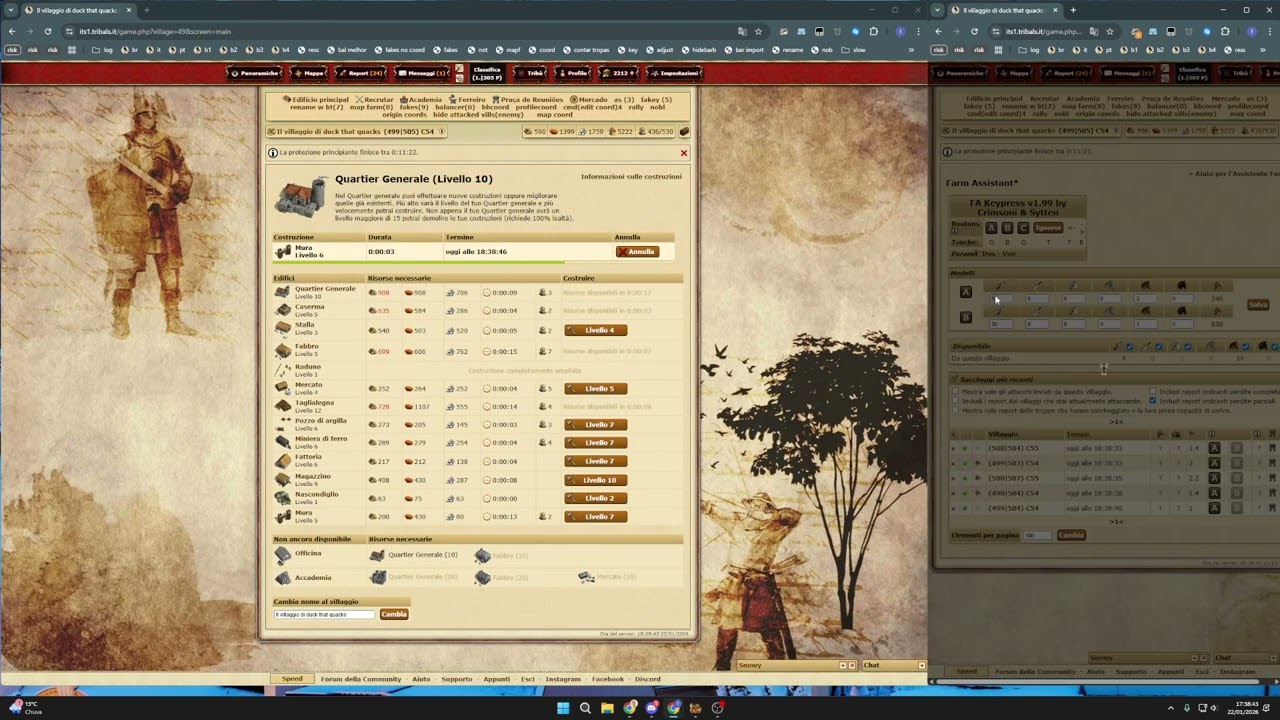Click FA Keypress A button
Viewport: 1280px width, 720px height.
(991, 228)
